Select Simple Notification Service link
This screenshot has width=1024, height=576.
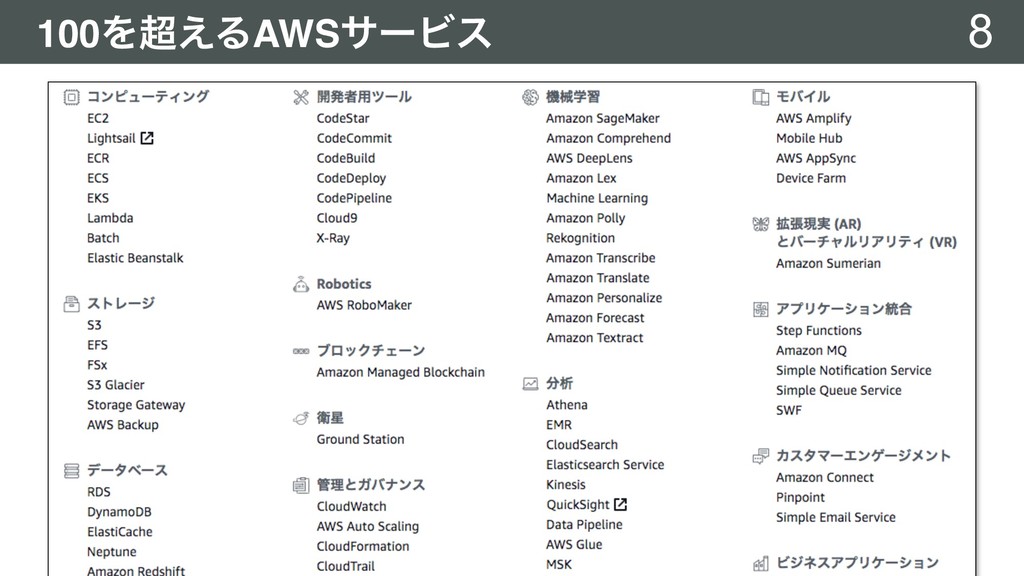[x=854, y=370]
